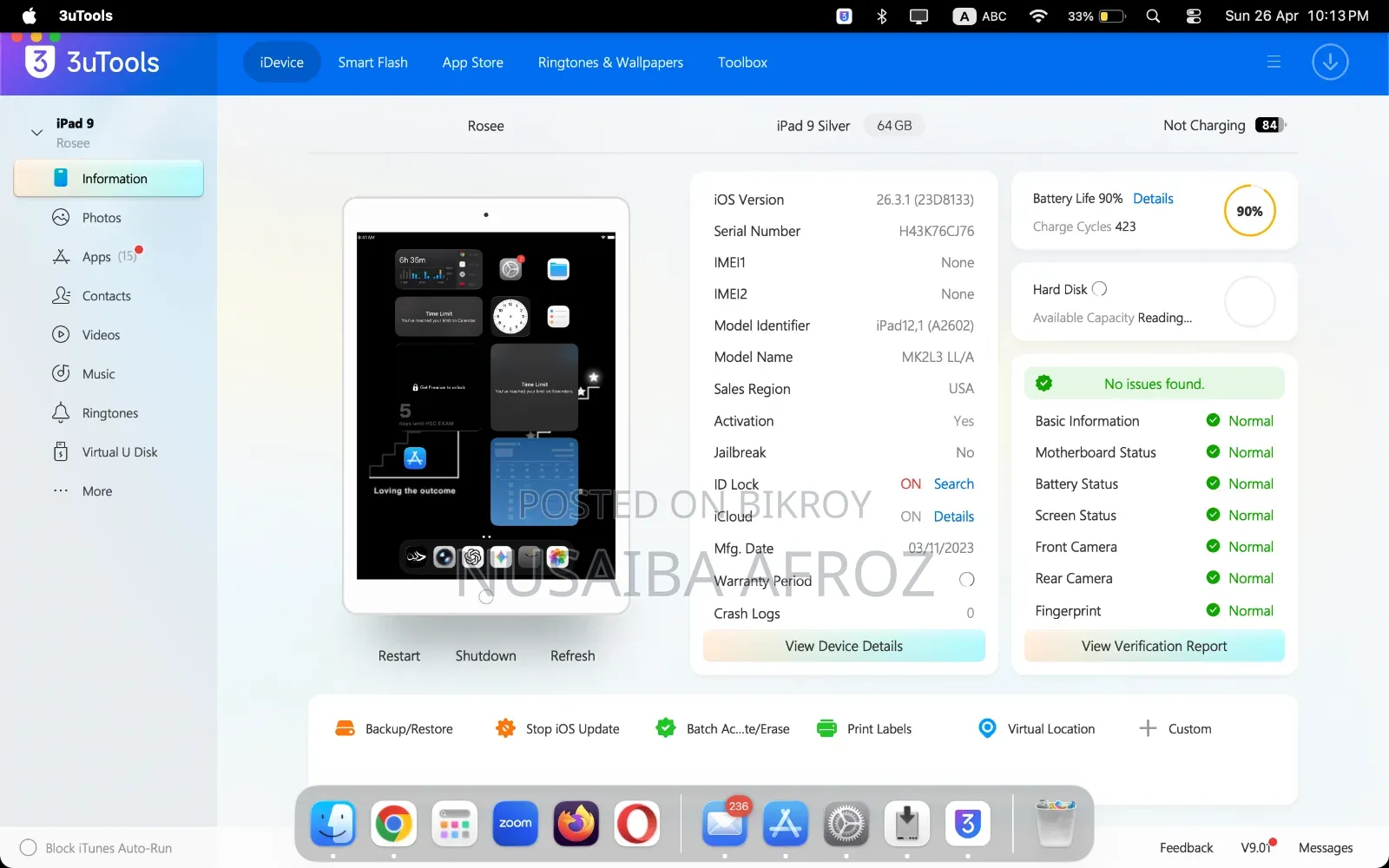
Task: Click the iPad screen preview thumbnail
Action: tap(486, 405)
